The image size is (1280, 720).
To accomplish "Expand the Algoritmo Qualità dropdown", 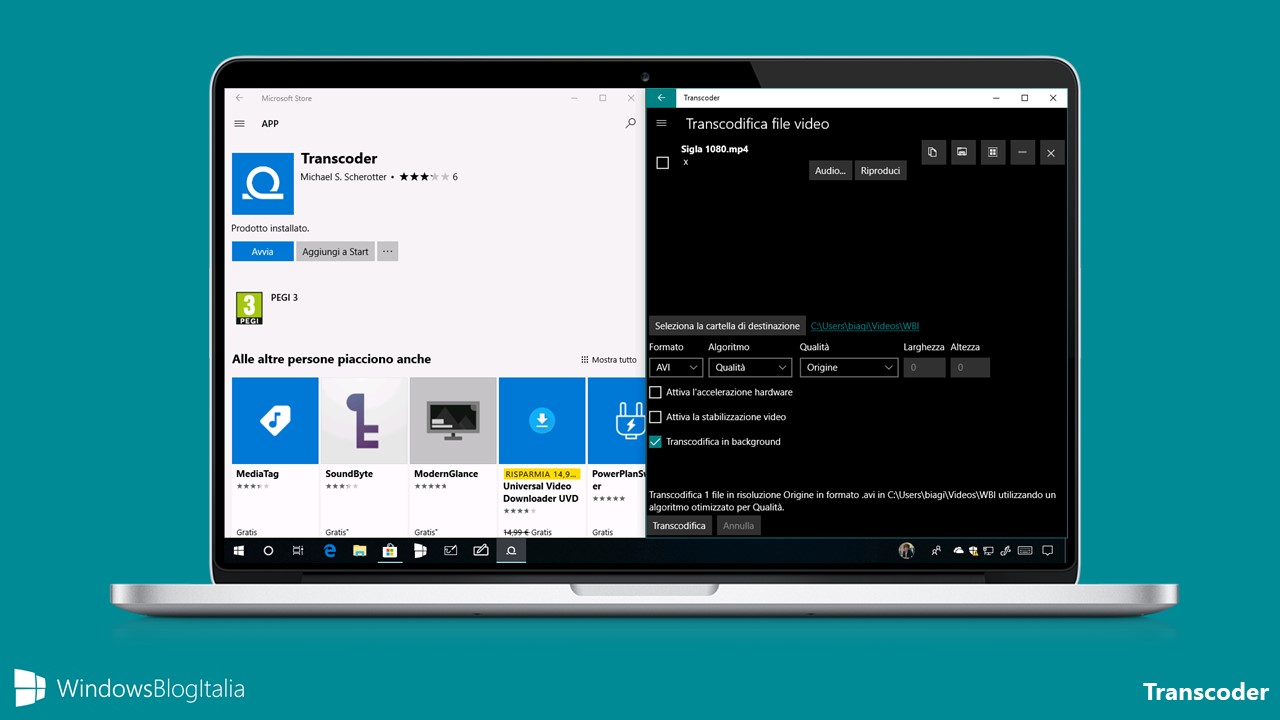I will click(x=750, y=367).
